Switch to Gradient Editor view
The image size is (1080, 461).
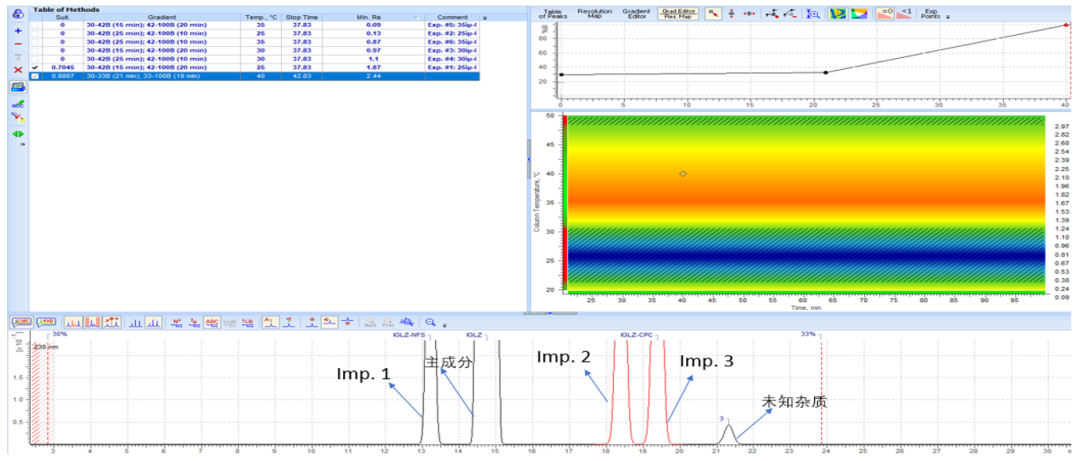(x=634, y=13)
